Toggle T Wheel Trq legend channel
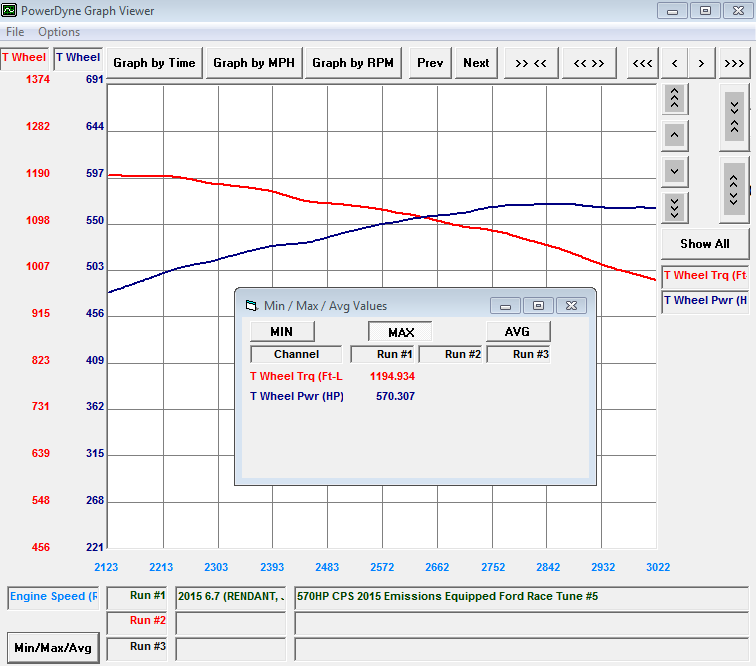Viewport: 756px width, 666px height. (705, 276)
